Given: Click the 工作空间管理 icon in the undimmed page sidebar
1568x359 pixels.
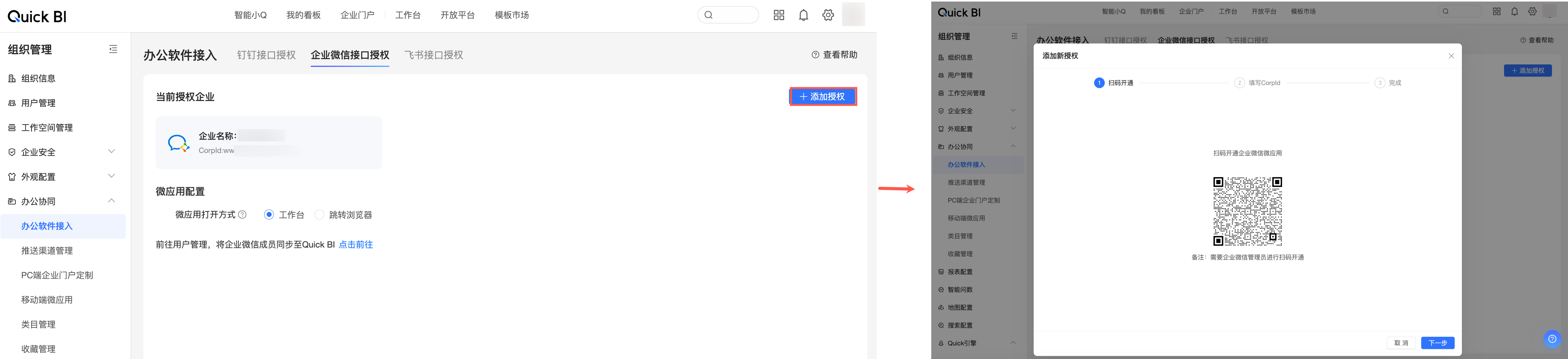Looking at the screenshot, I should coord(12,128).
